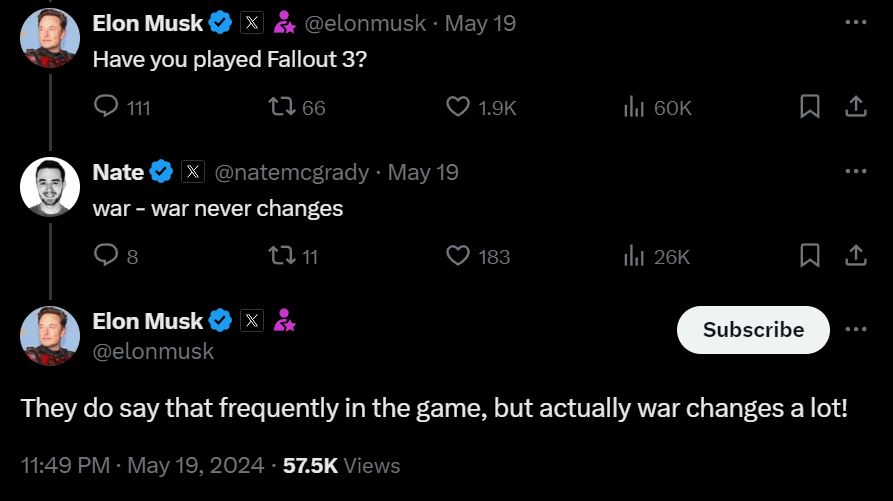Open more options beside Subscribe button
The image size is (893, 501).
(x=855, y=329)
